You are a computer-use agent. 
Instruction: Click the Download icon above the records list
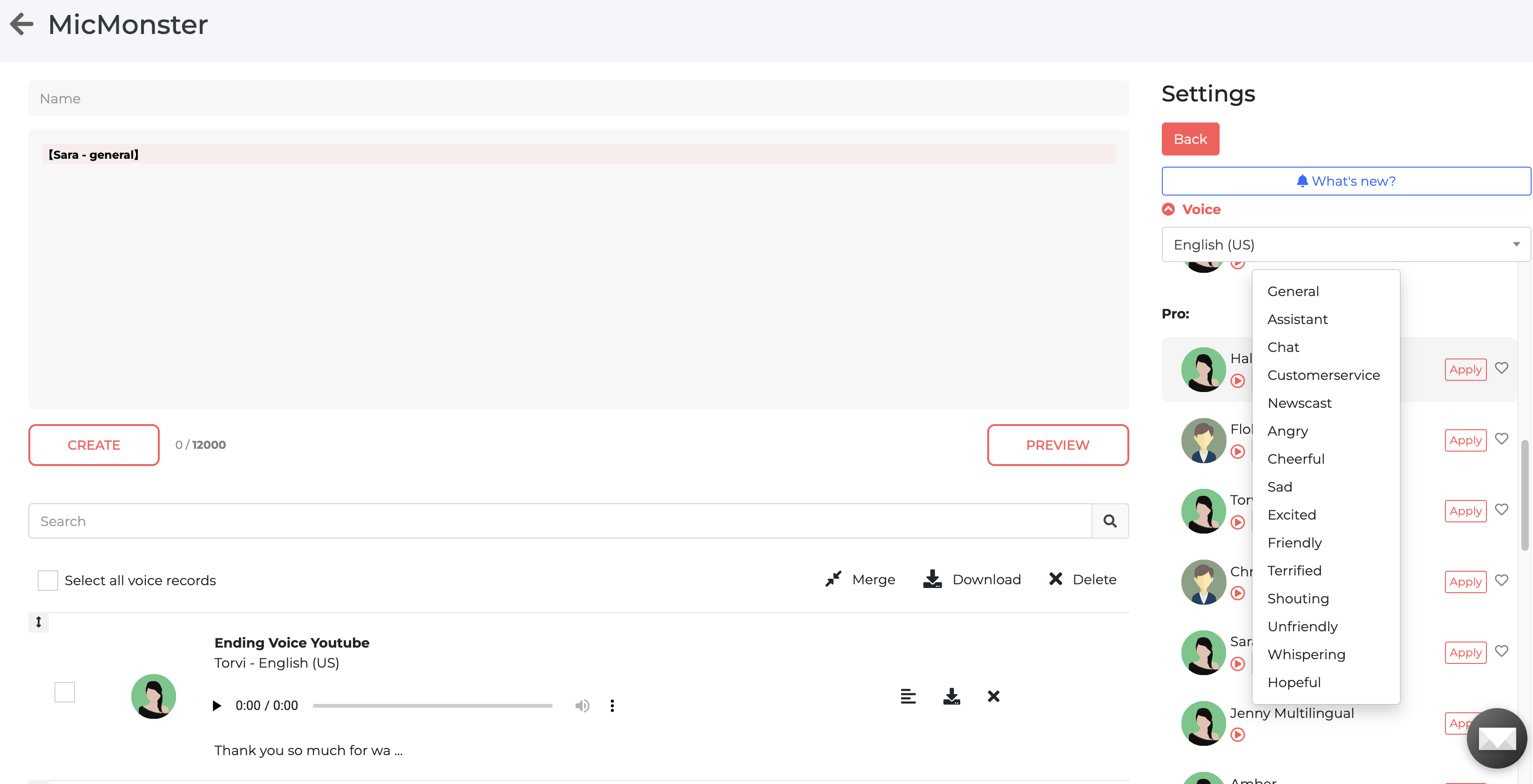click(x=933, y=579)
